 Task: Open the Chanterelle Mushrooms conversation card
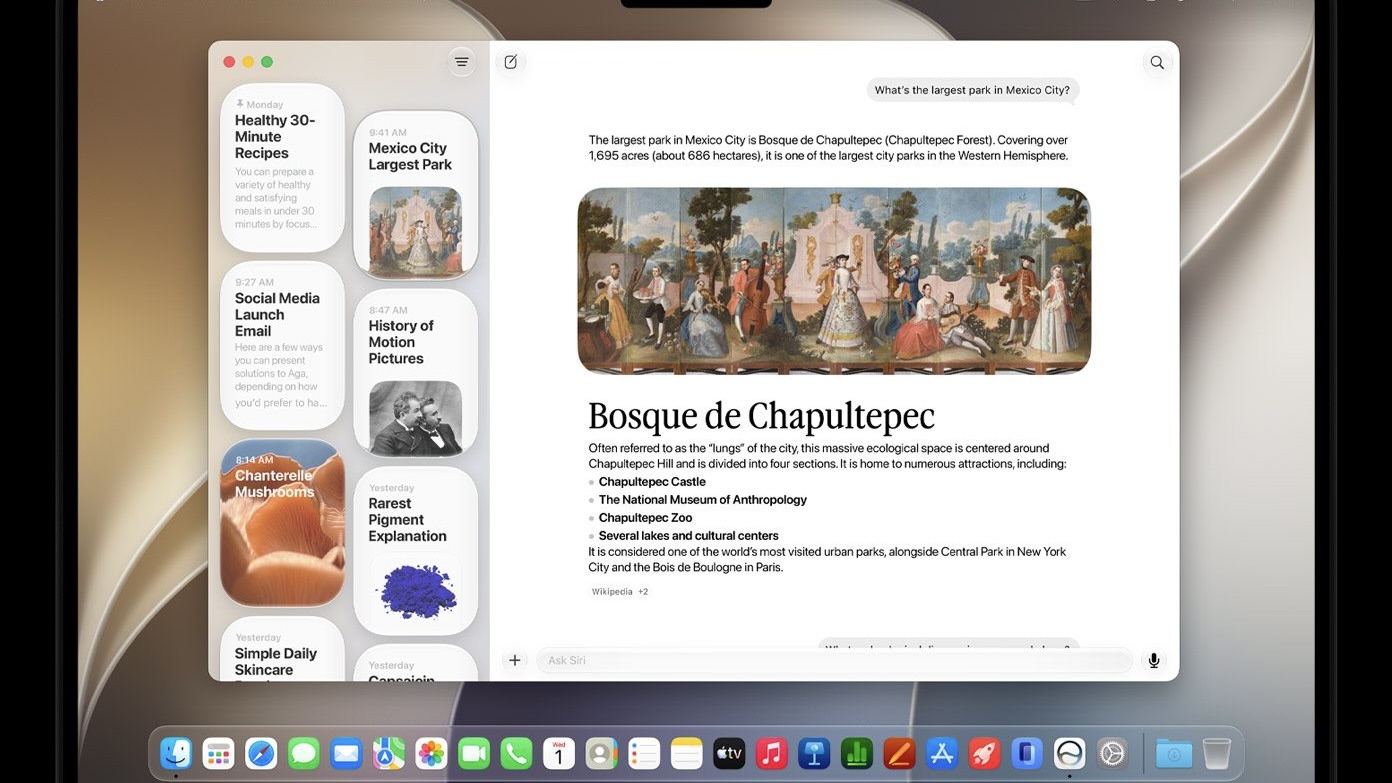(x=283, y=523)
